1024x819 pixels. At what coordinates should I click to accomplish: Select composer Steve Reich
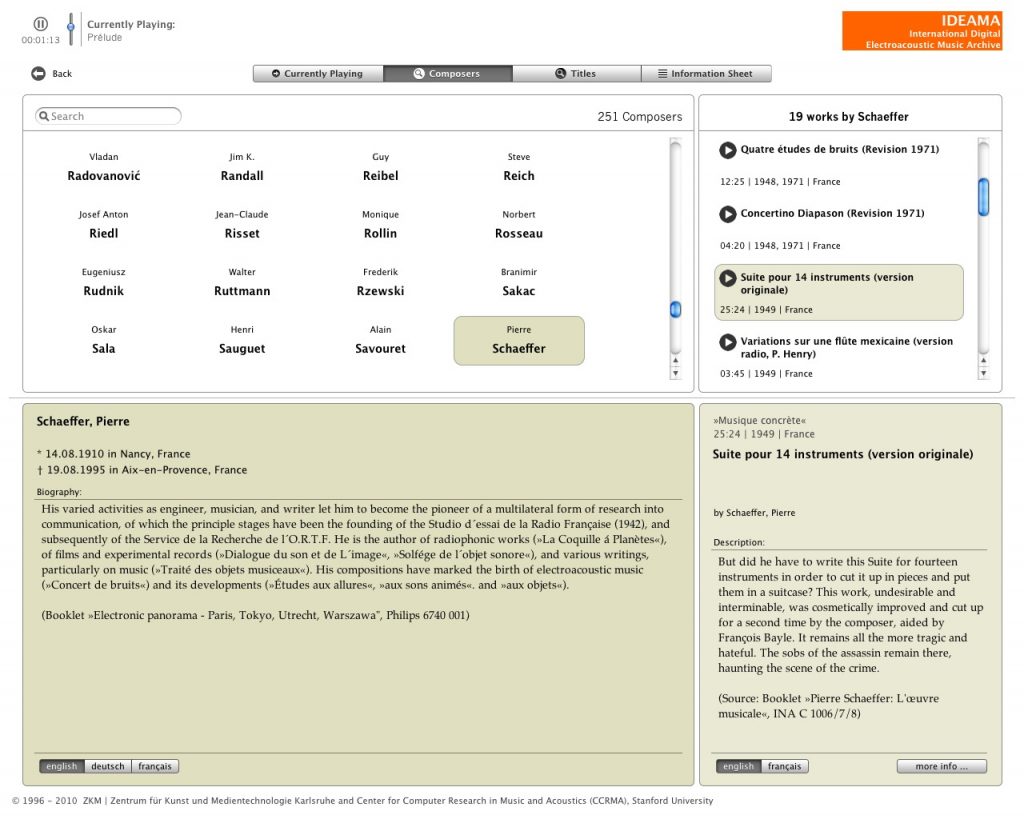tap(519, 168)
